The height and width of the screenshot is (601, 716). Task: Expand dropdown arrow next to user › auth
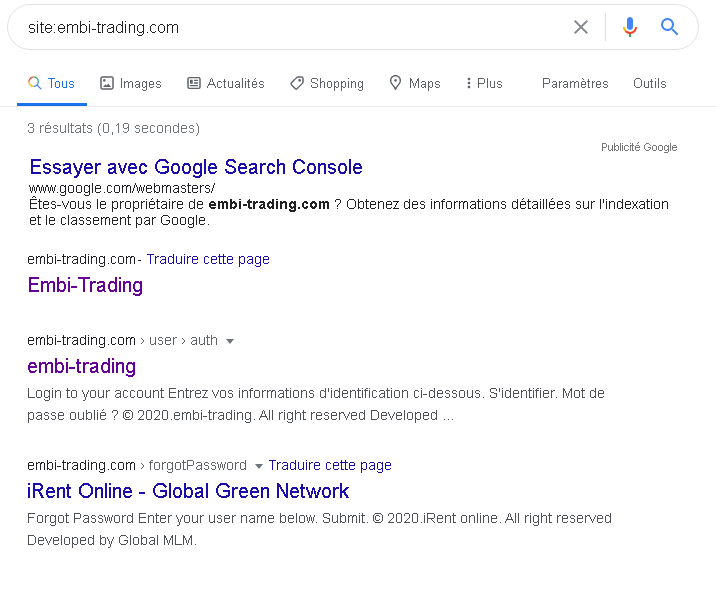coord(230,341)
